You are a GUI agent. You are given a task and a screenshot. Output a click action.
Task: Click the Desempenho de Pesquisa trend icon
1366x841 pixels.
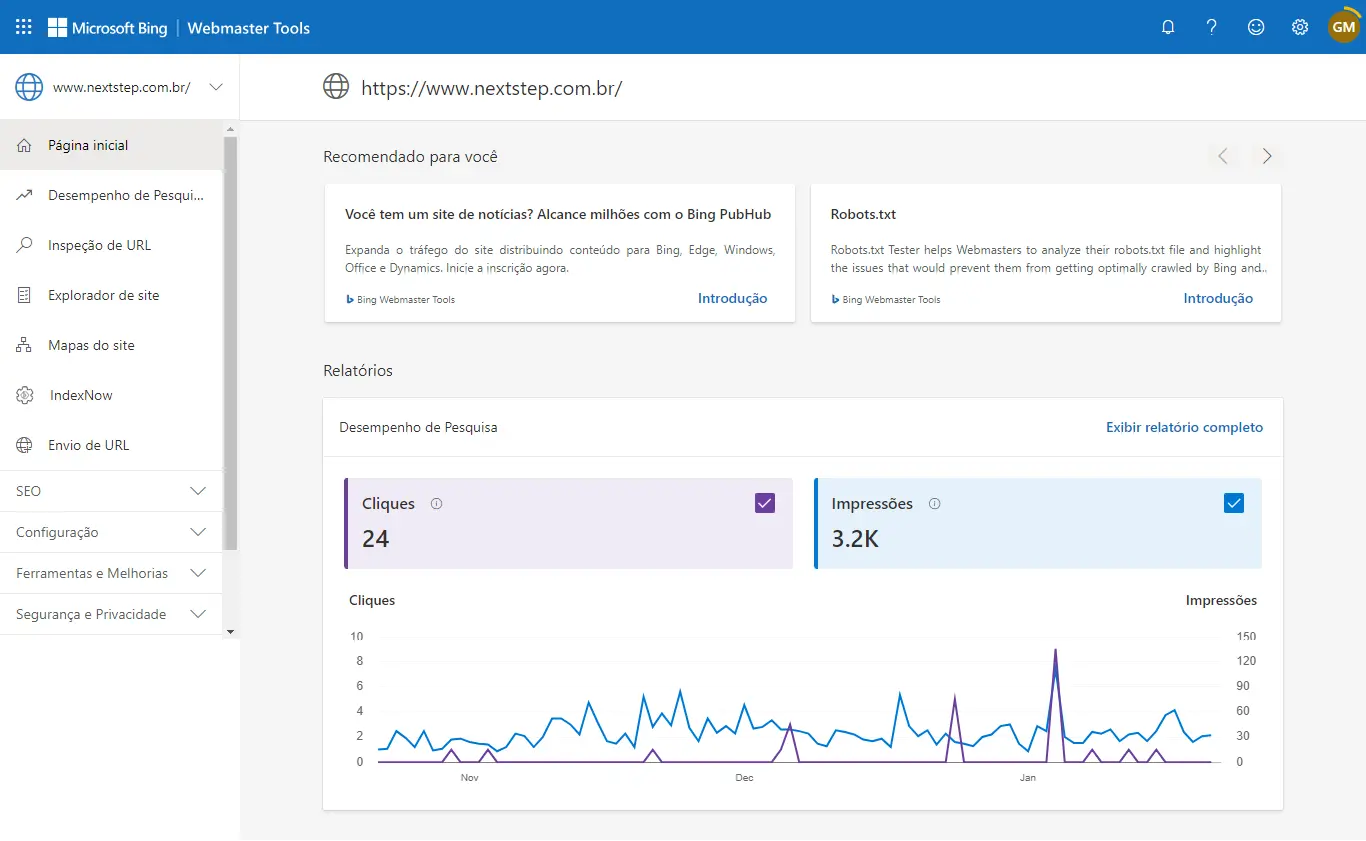tap(25, 195)
